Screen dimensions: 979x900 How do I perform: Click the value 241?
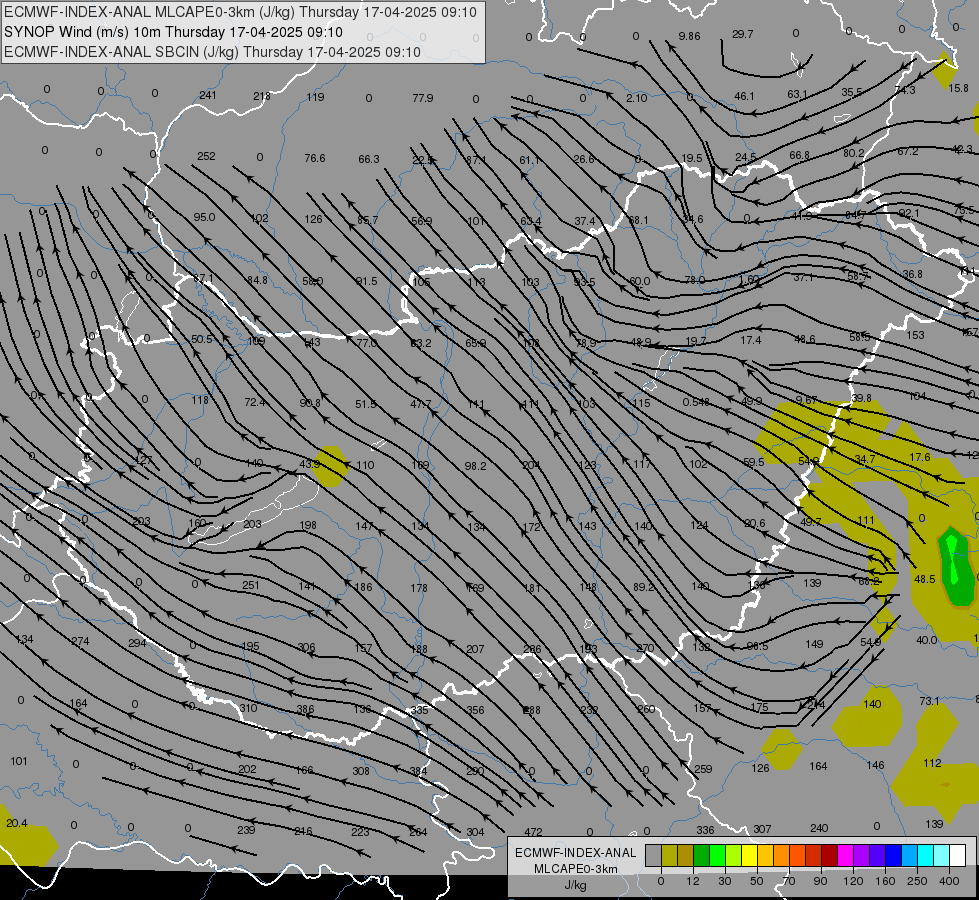(207, 95)
